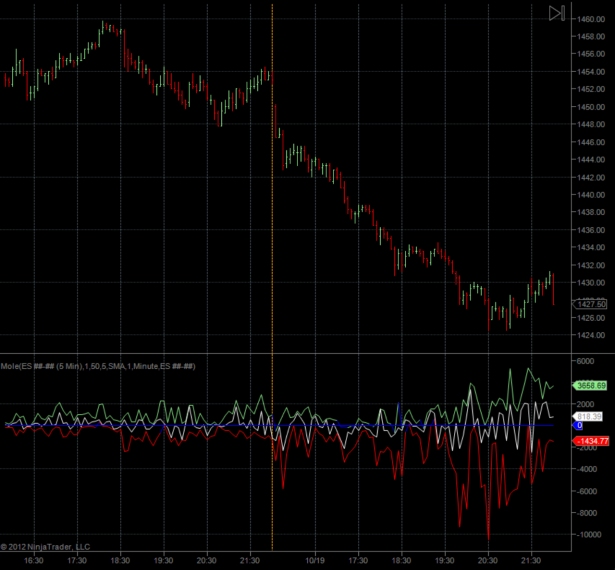615x570 pixels.
Task: Click the NinjaTrader, LLC copyright text
Action: [x=46, y=547]
